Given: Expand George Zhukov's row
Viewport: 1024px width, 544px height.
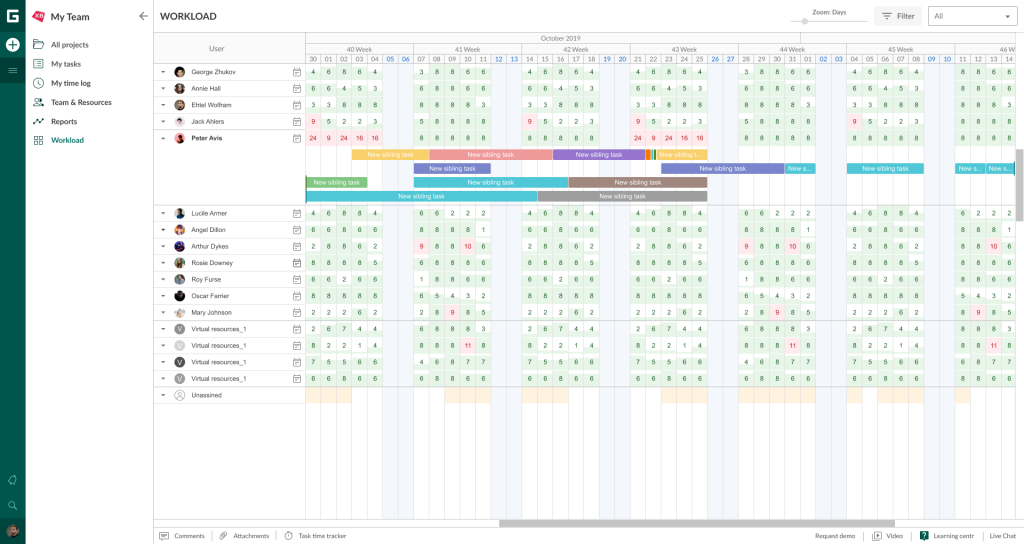Looking at the screenshot, I should (x=163, y=72).
